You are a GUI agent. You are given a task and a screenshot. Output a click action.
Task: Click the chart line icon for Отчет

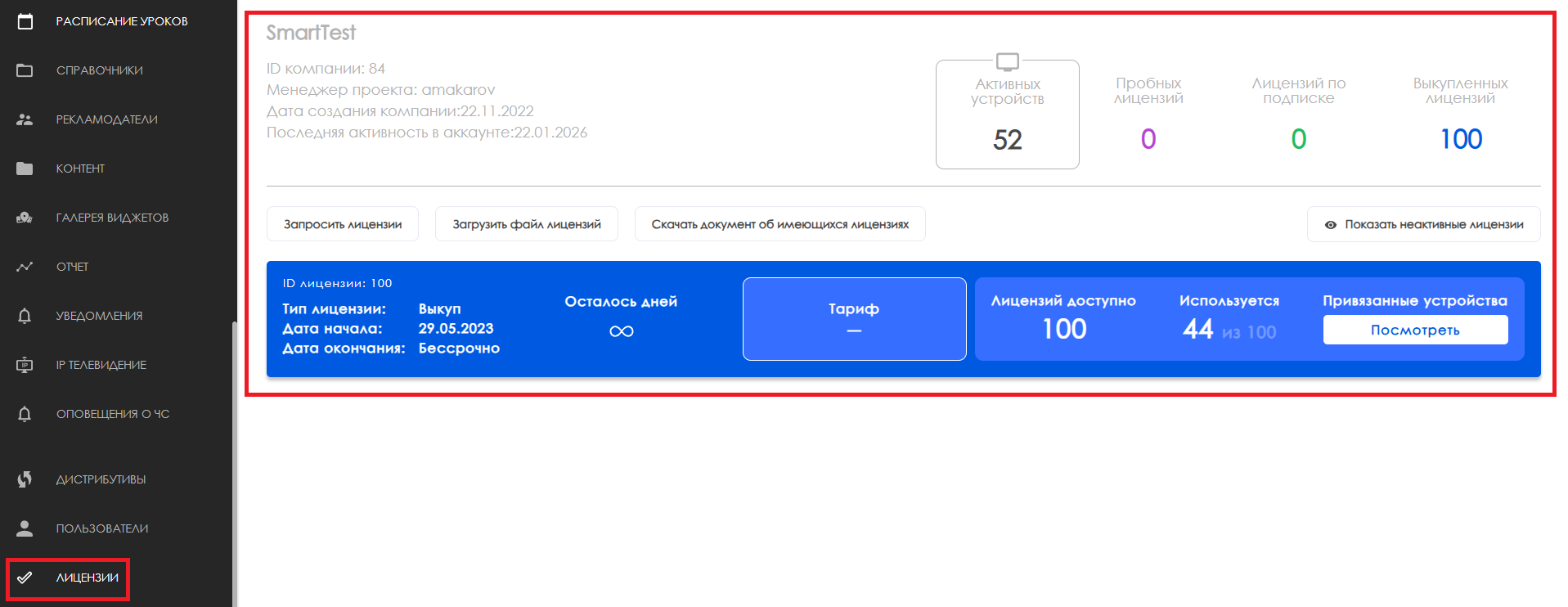[25, 267]
